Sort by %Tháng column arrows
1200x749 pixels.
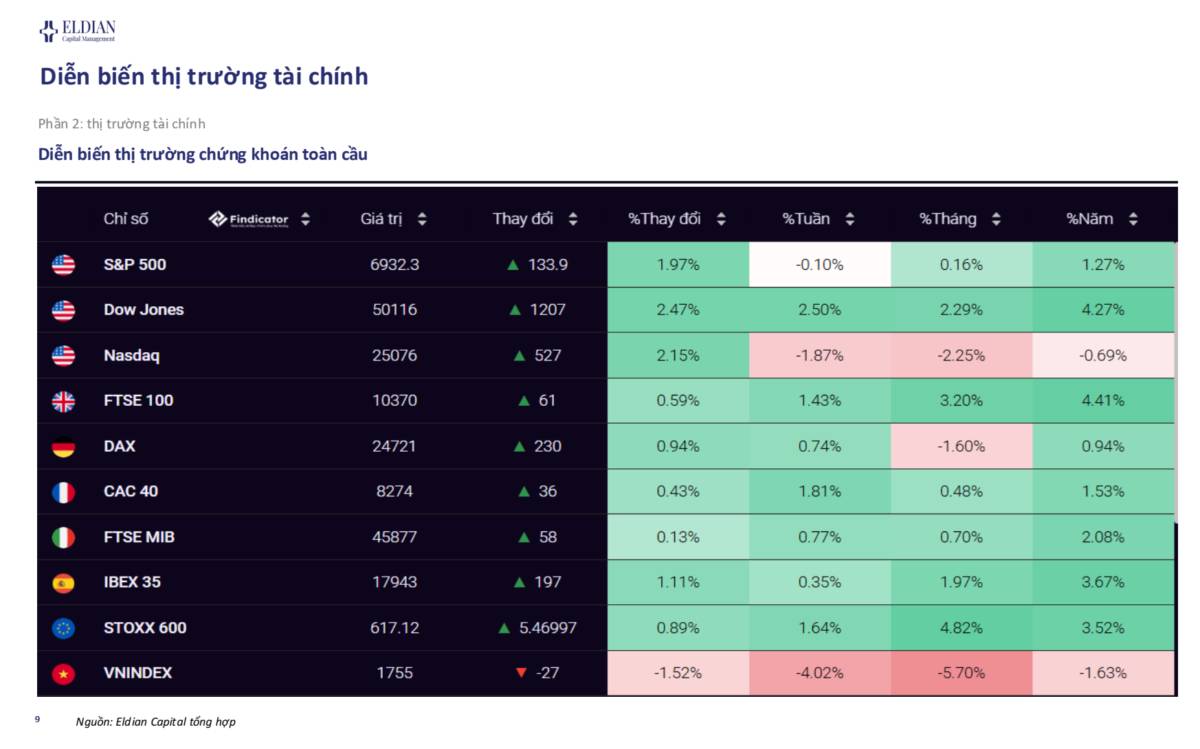997,219
